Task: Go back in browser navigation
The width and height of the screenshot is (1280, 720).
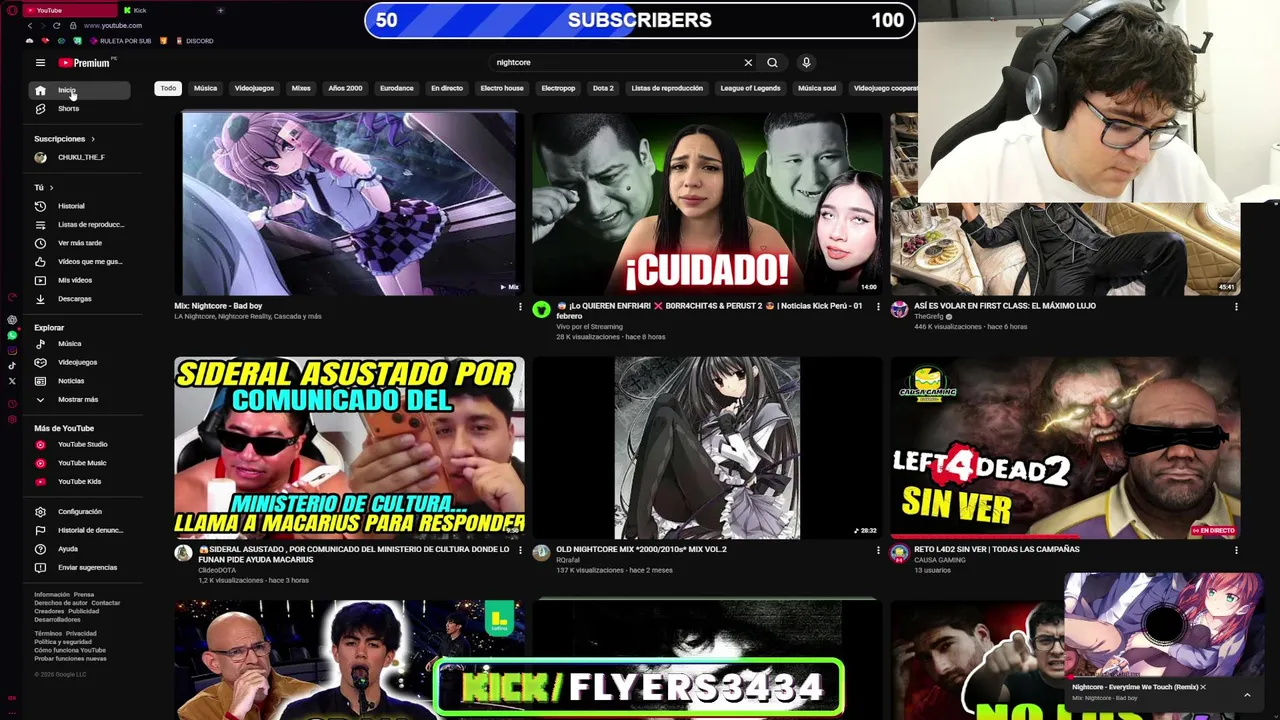Action: coord(30,25)
